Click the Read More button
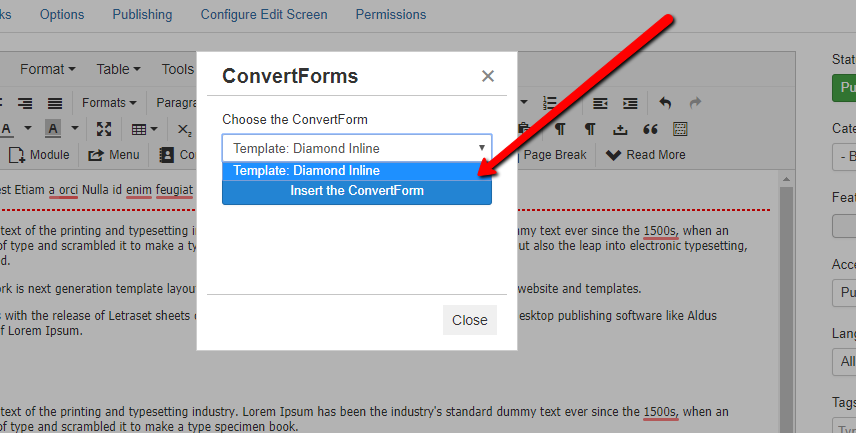 pyautogui.click(x=646, y=155)
